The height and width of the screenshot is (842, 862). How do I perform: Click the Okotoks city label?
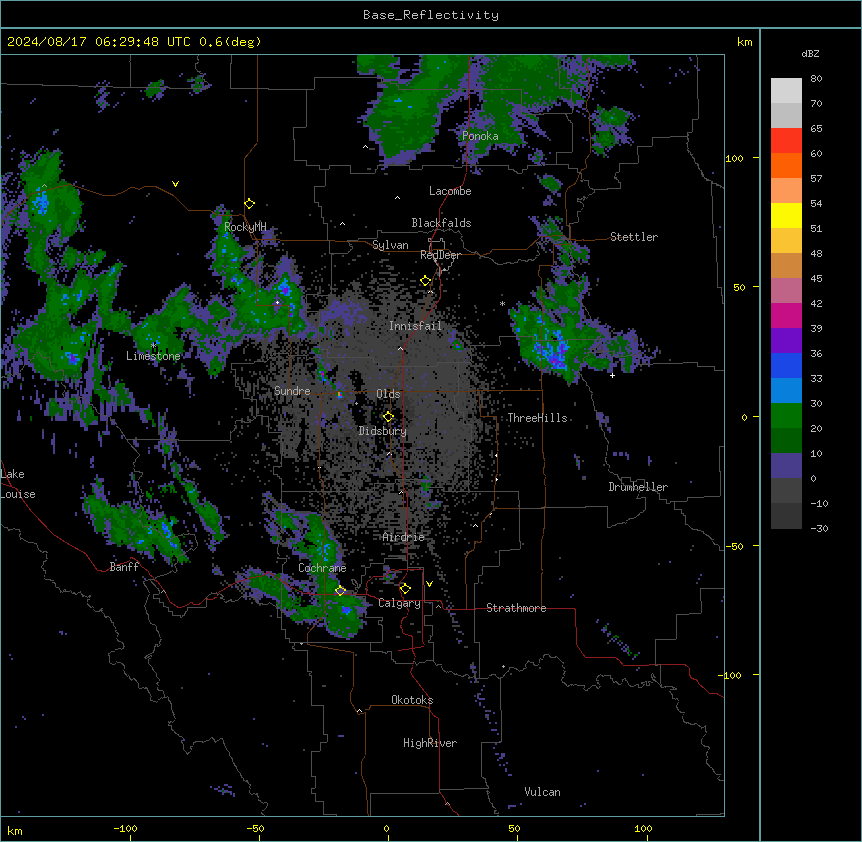tap(412, 700)
